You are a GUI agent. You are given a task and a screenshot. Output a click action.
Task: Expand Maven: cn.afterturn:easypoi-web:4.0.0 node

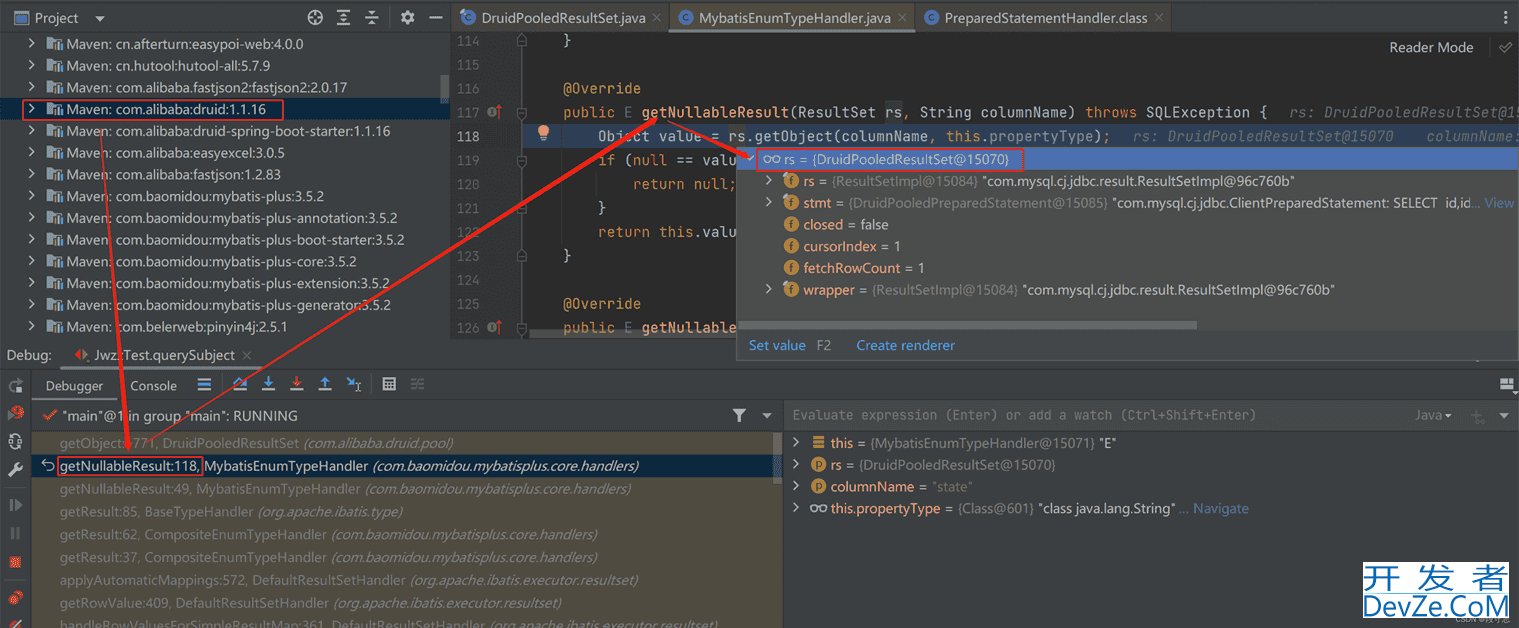[x=31, y=44]
